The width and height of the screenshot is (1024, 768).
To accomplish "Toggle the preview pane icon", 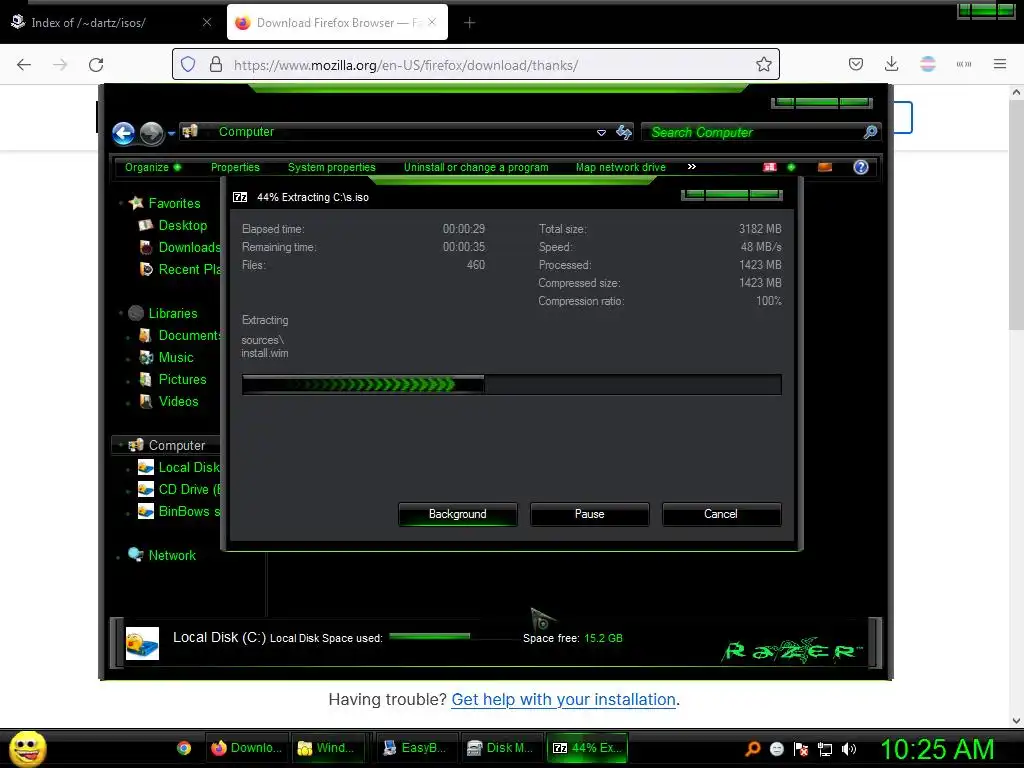I will coord(825,167).
